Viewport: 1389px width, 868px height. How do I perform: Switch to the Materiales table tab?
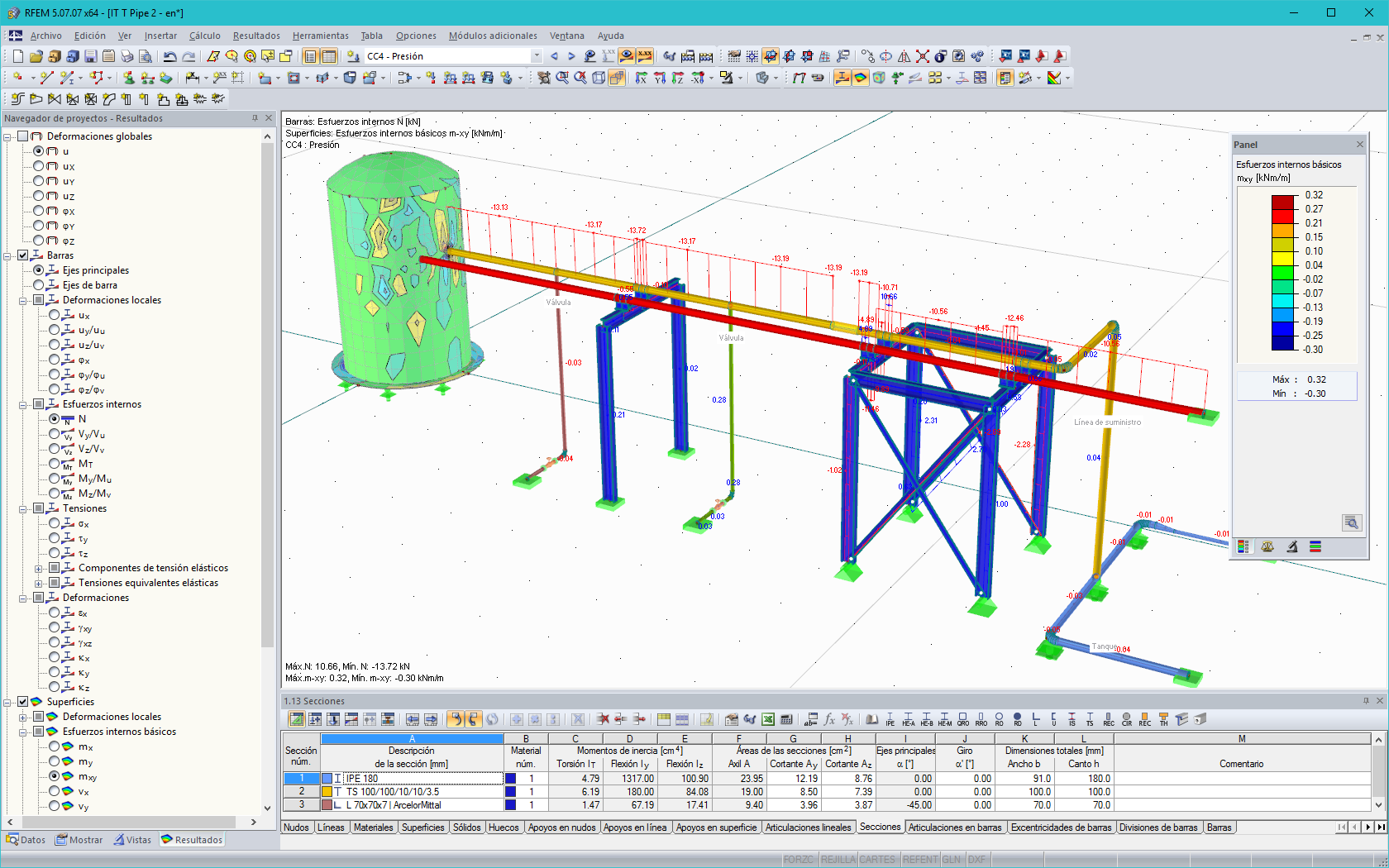click(374, 827)
